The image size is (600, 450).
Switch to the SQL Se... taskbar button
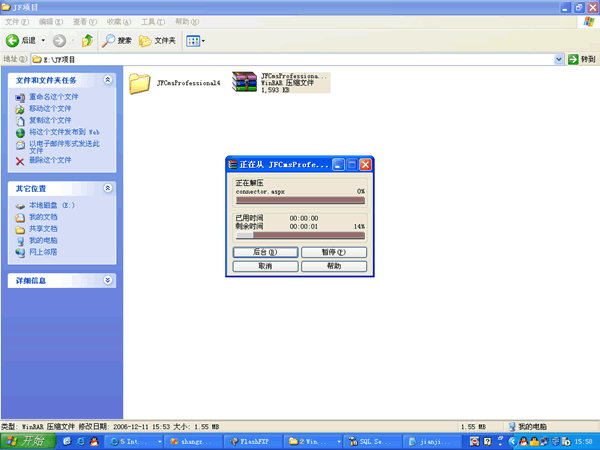(x=373, y=442)
